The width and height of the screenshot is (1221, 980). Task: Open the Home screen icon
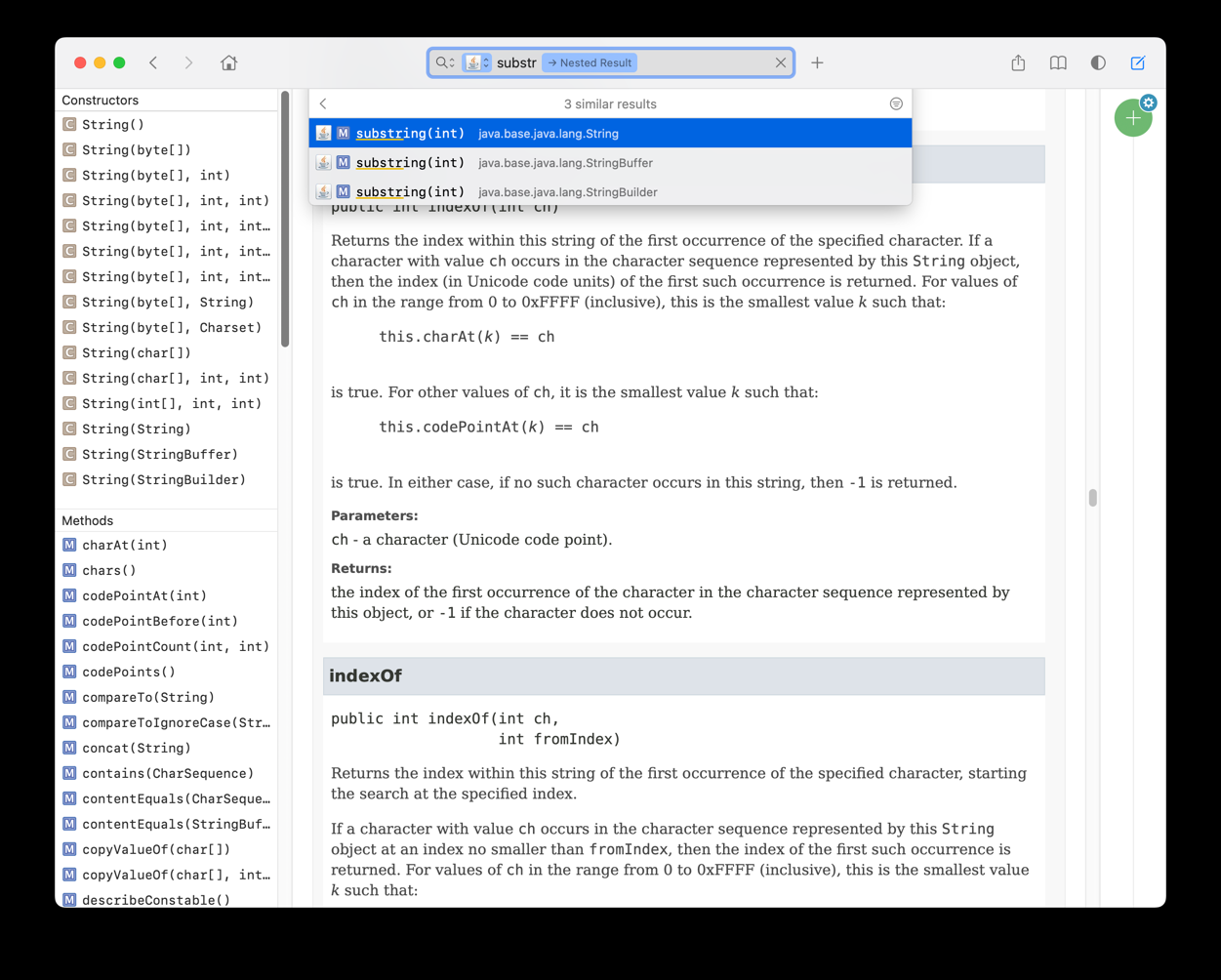[x=228, y=62]
